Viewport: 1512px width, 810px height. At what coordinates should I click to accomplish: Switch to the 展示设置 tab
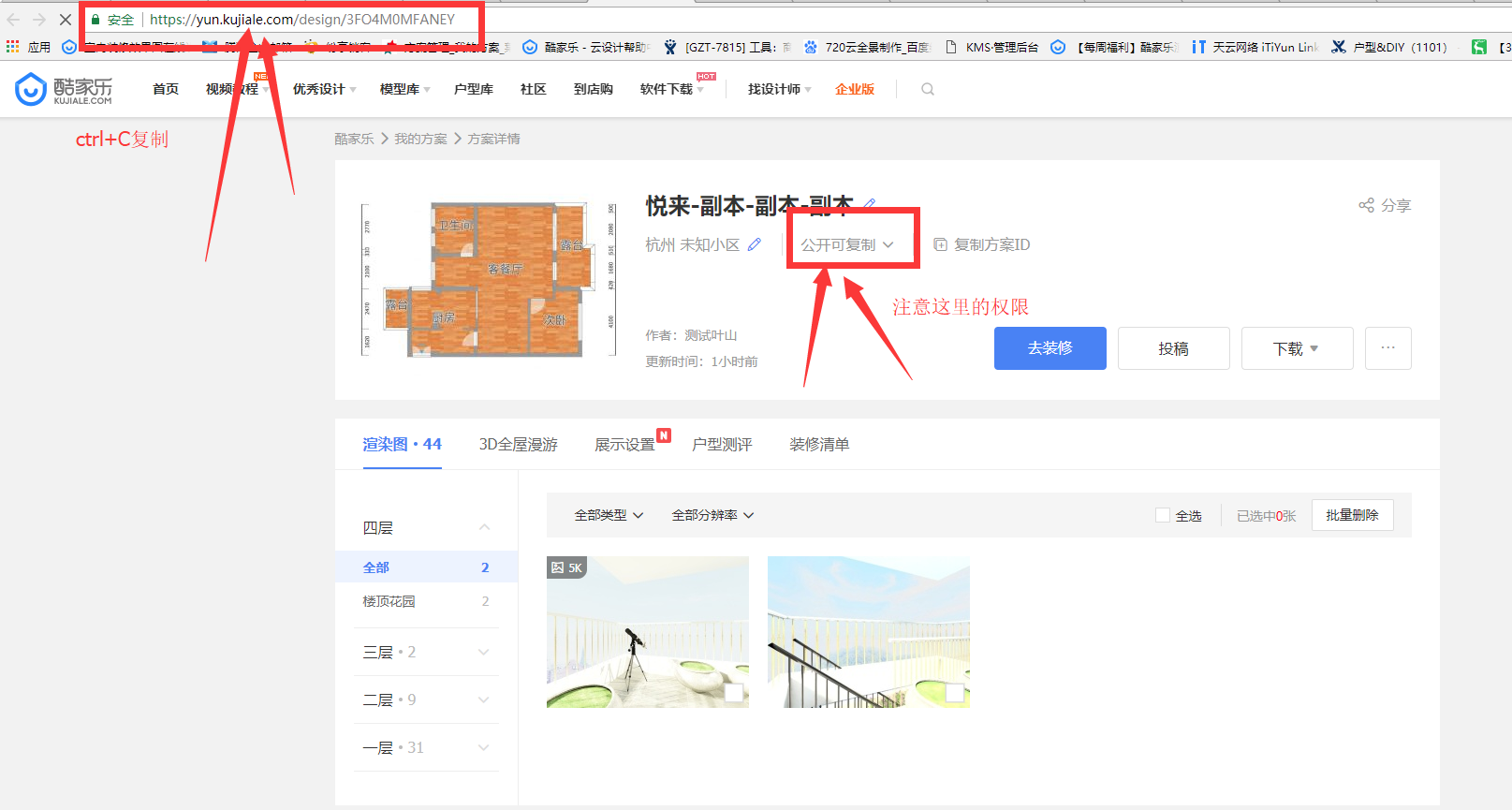[x=625, y=444]
